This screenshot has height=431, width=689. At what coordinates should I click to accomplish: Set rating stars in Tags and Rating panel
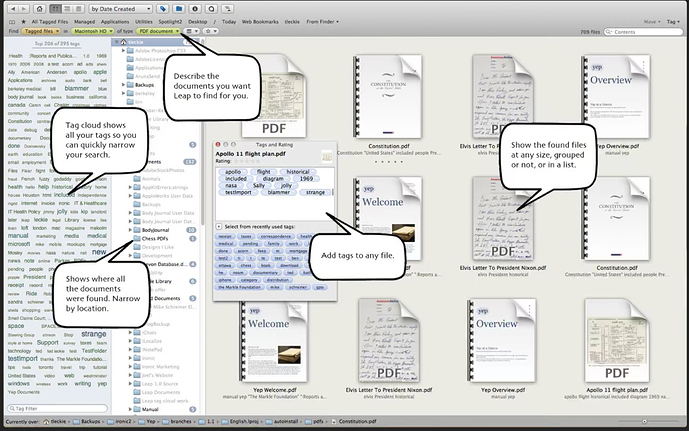tap(247, 161)
